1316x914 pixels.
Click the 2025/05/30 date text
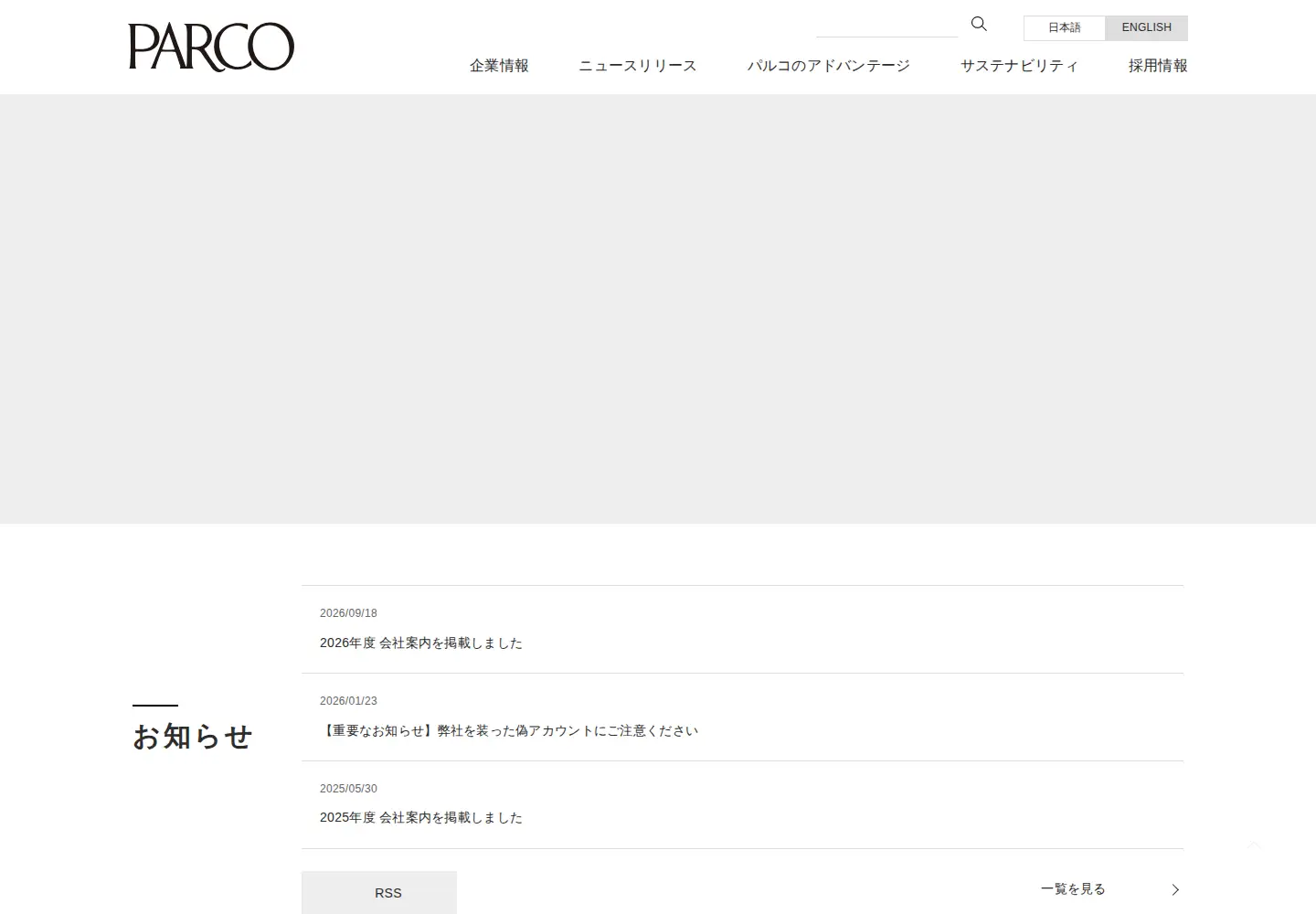[348, 789]
